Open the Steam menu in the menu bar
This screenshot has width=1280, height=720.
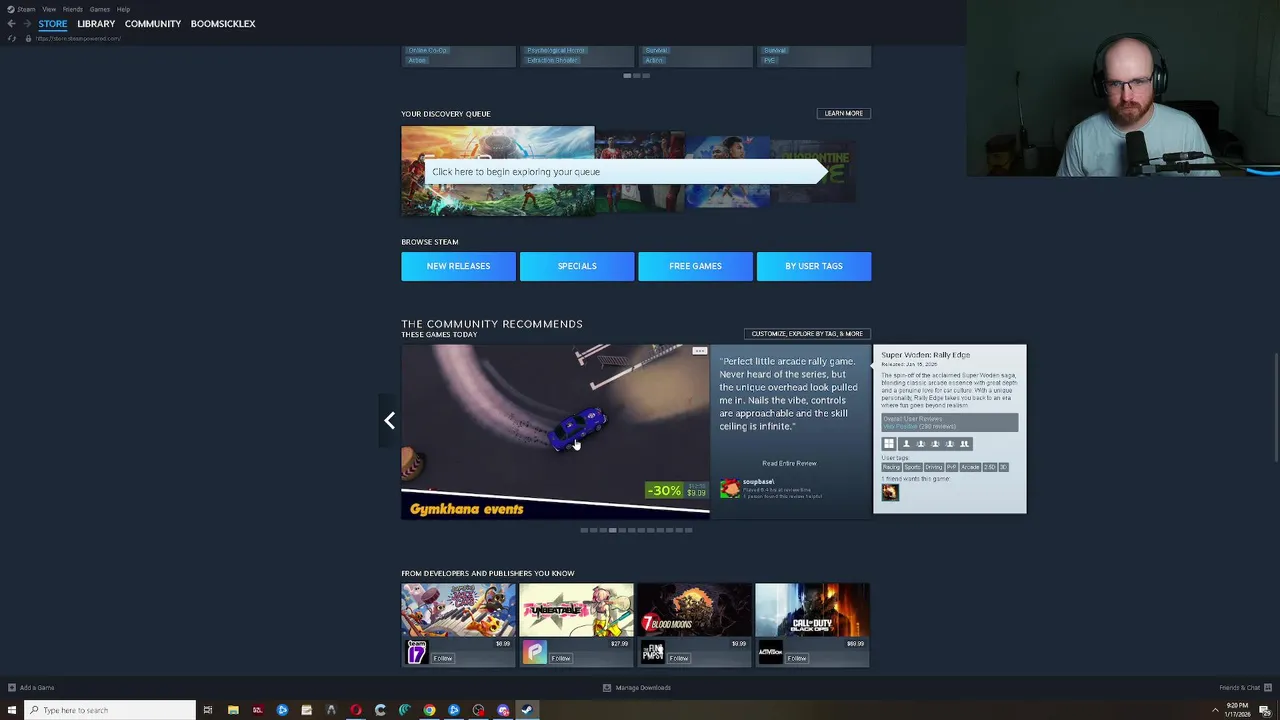(21, 9)
